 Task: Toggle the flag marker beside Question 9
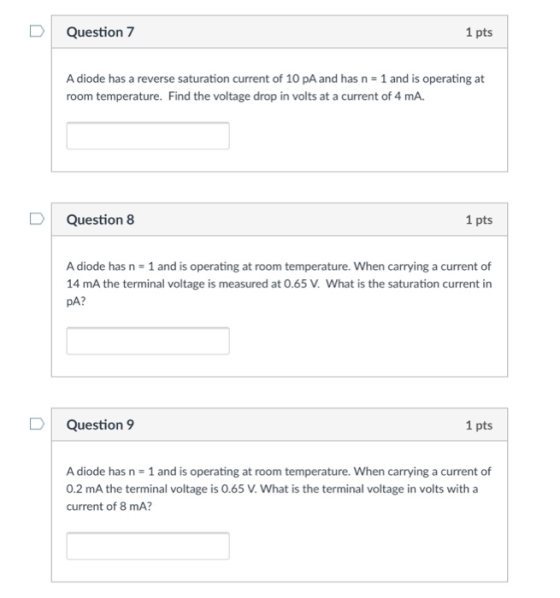(37, 424)
